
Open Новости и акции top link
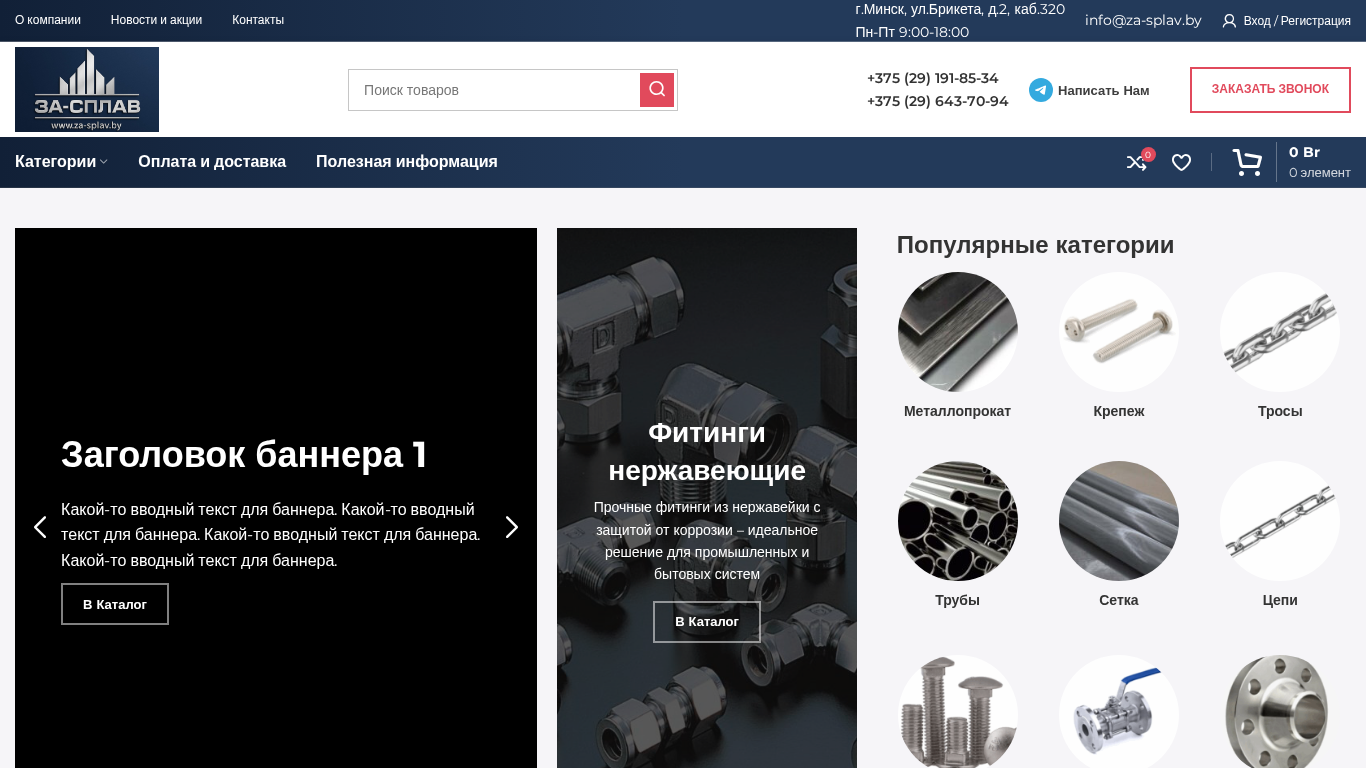tap(156, 20)
